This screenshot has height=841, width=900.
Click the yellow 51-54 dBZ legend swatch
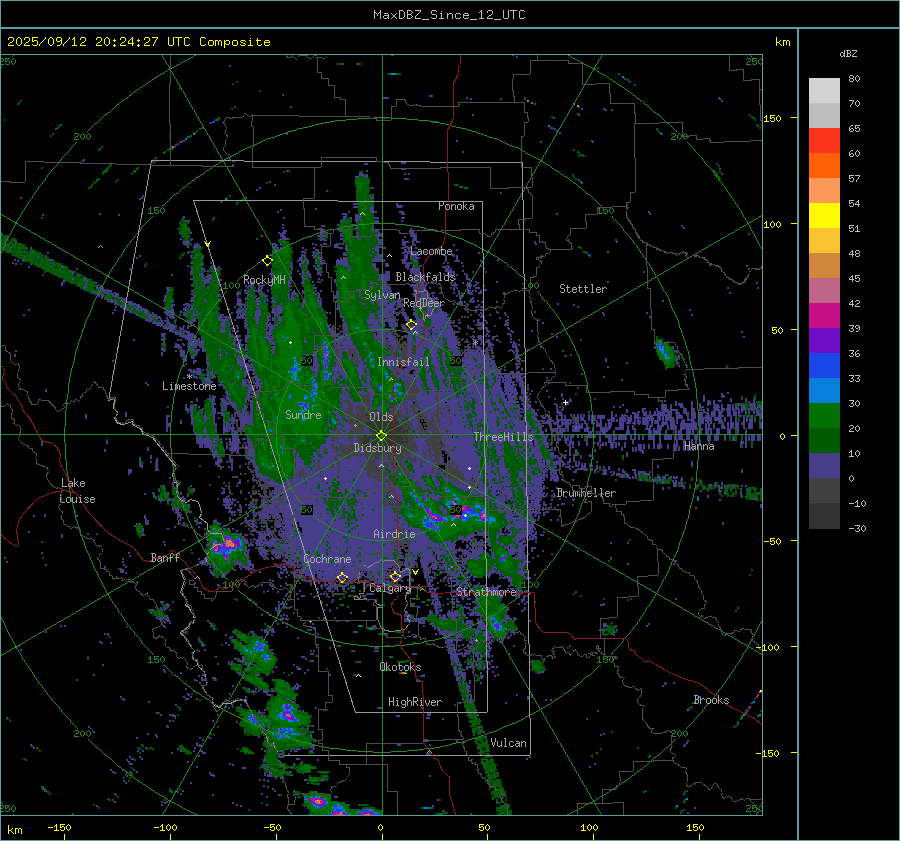coord(824,216)
